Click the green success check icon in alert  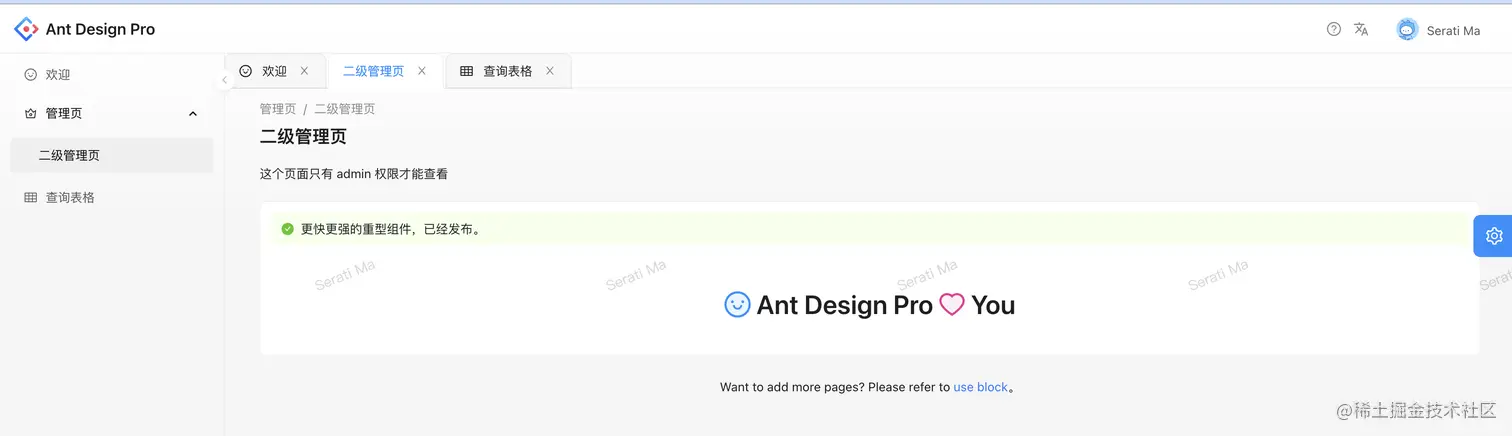[x=288, y=229]
